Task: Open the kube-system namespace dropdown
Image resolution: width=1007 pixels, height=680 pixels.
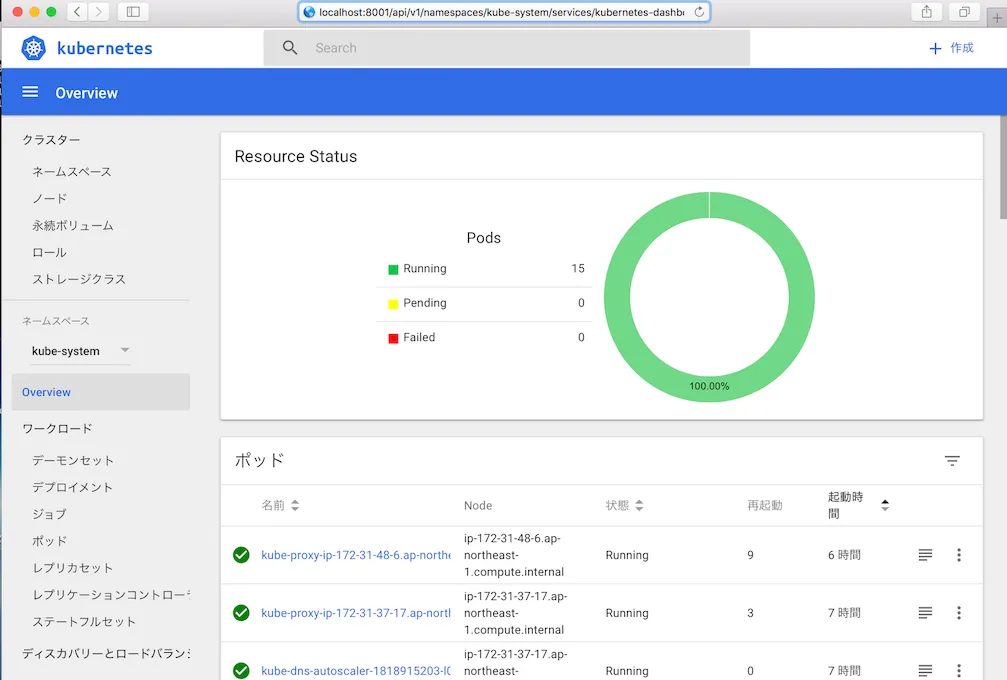Action: (80, 351)
